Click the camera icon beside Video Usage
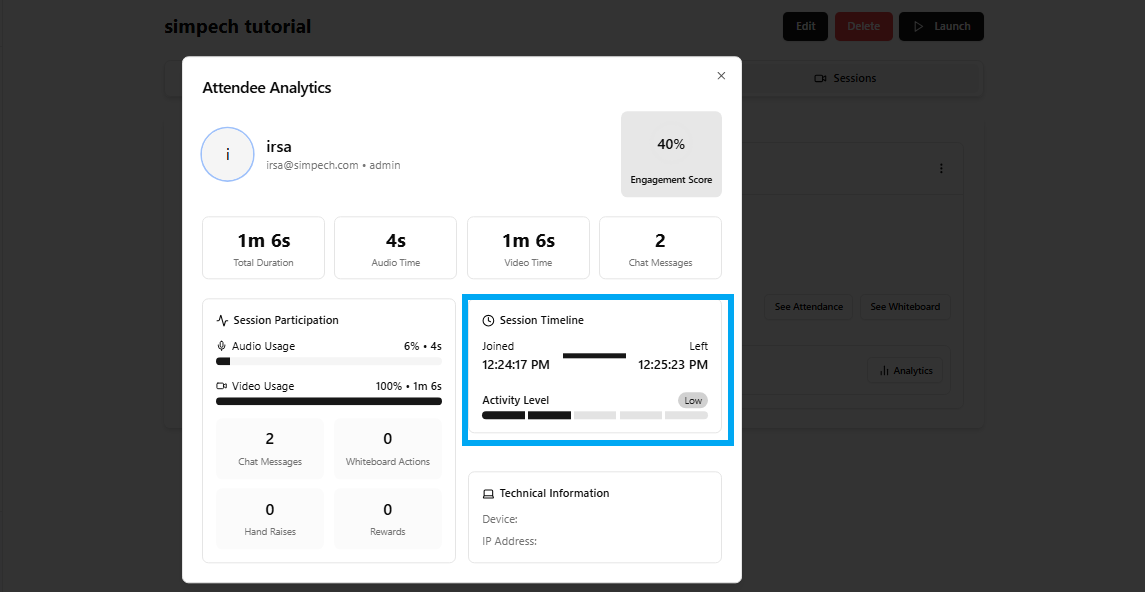Screen dimensions: 1145x592 222,386
